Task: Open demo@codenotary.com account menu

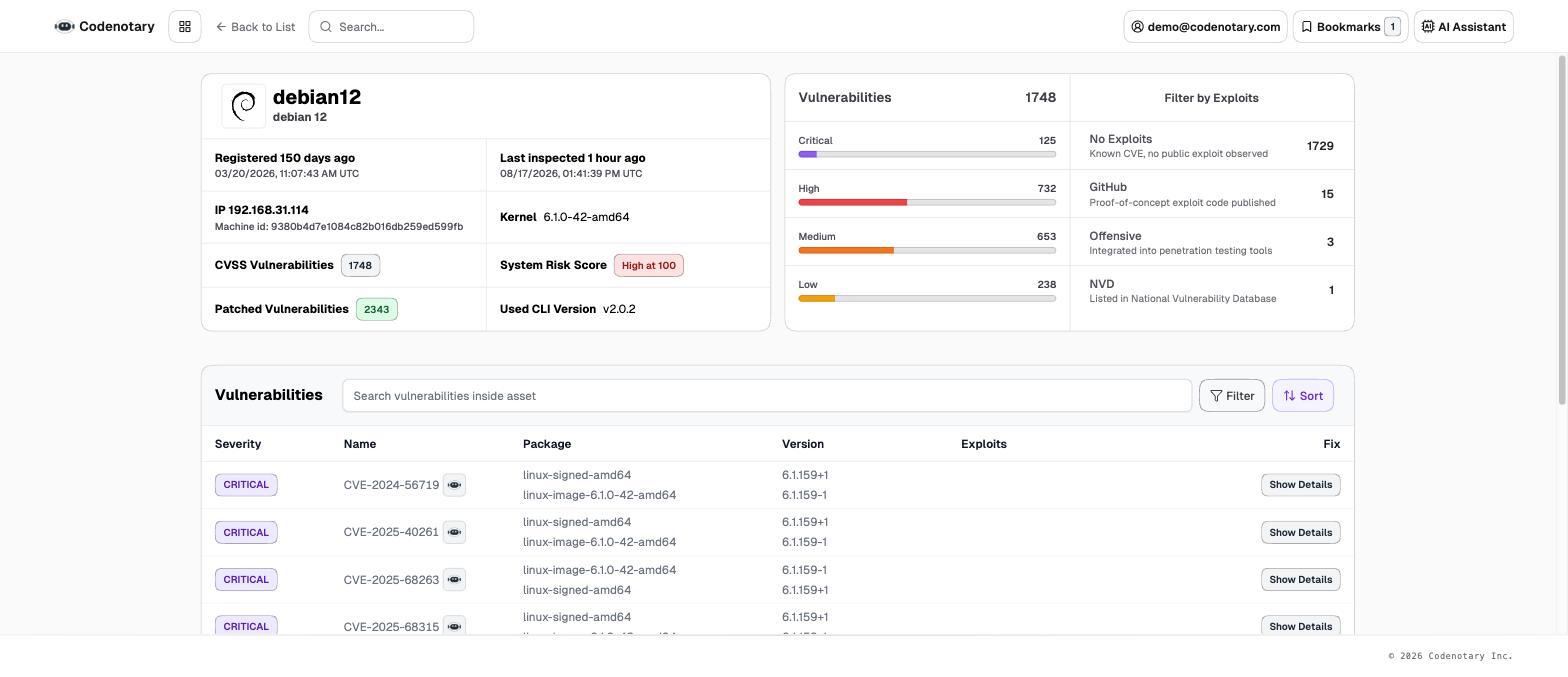Action: click(1205, 27)
